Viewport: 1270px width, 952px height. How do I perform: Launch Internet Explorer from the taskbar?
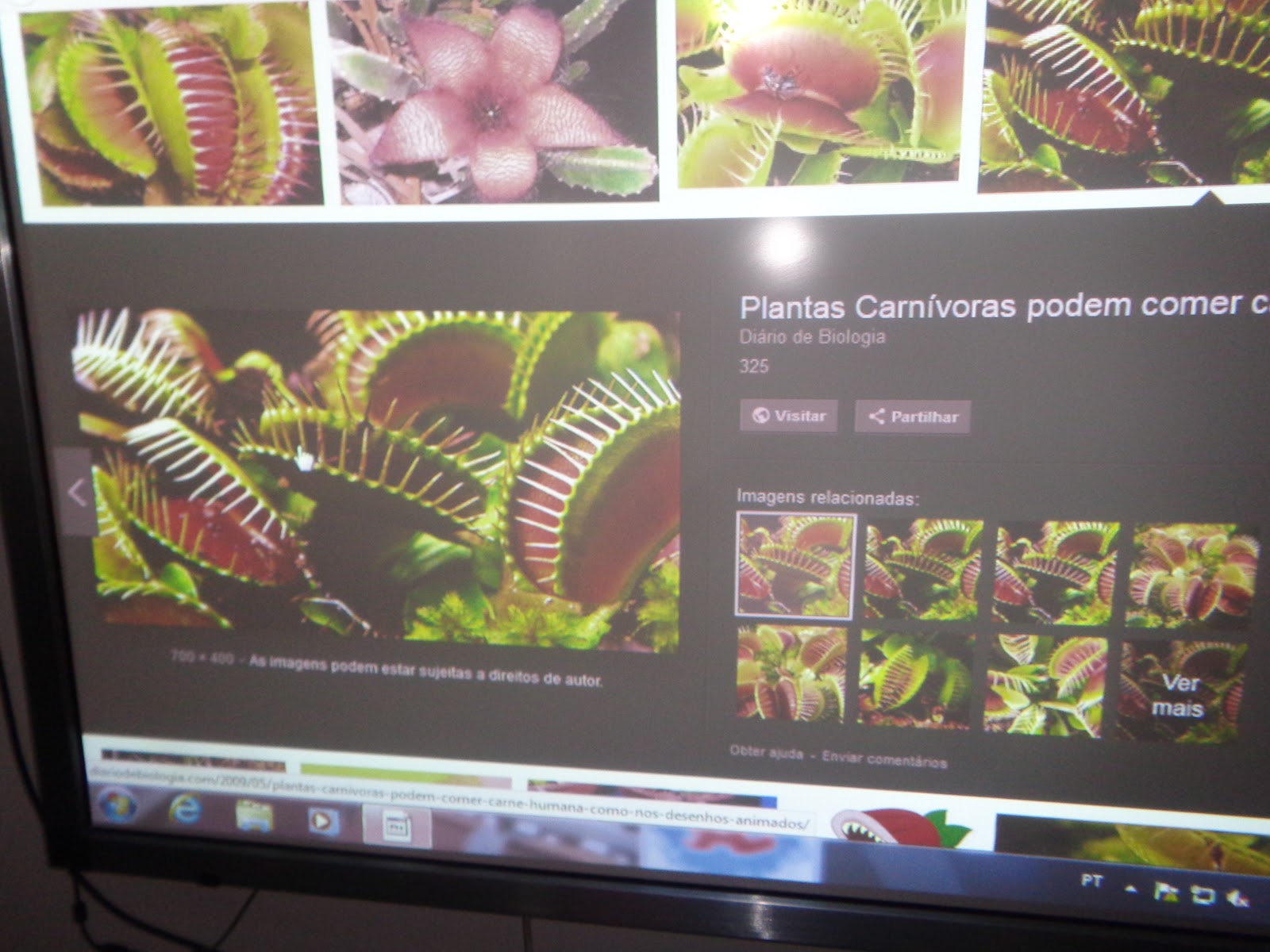point(186,812)
